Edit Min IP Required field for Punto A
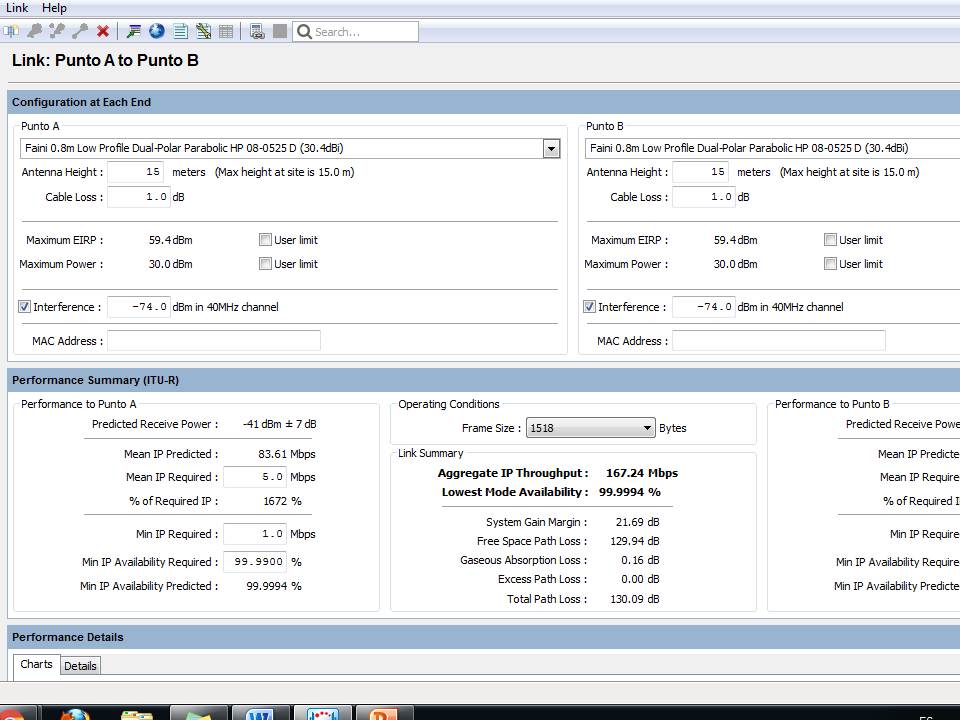Image resolution: width=960 pixels, height=720 pixels. (x=255, y=534)
